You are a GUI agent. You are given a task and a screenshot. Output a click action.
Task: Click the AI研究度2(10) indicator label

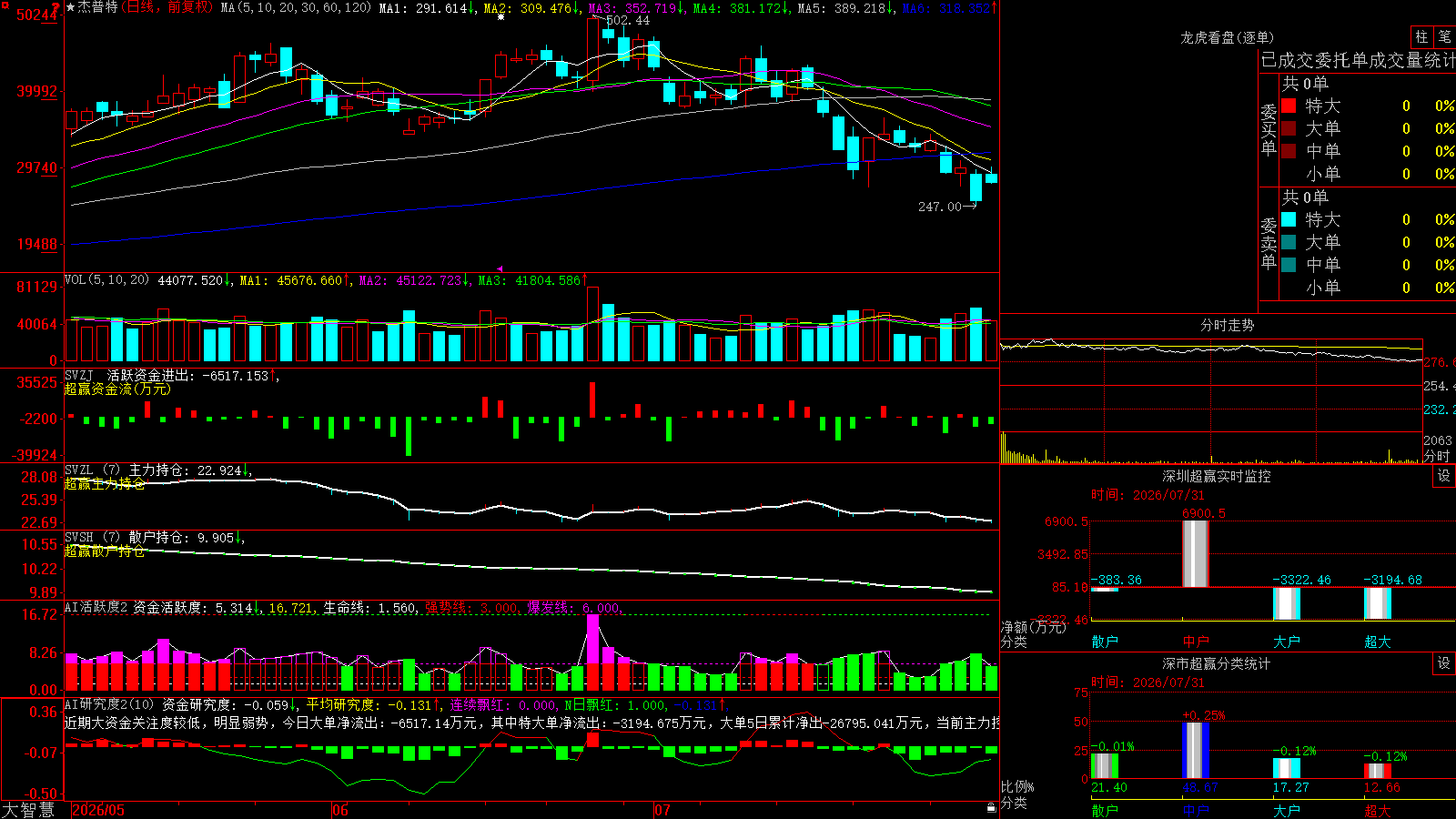pyautogui.click(x=109, y=704)
